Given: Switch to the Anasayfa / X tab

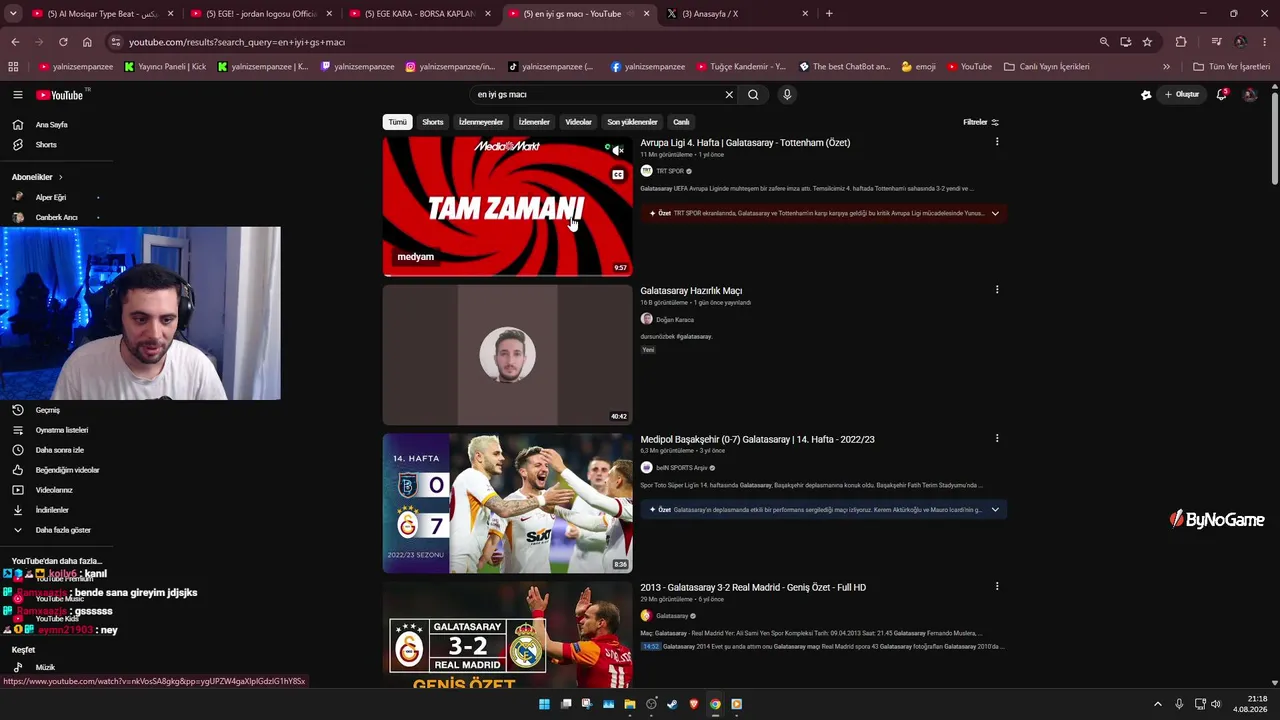Looking at the screenshot, I should tap(739, 14).
